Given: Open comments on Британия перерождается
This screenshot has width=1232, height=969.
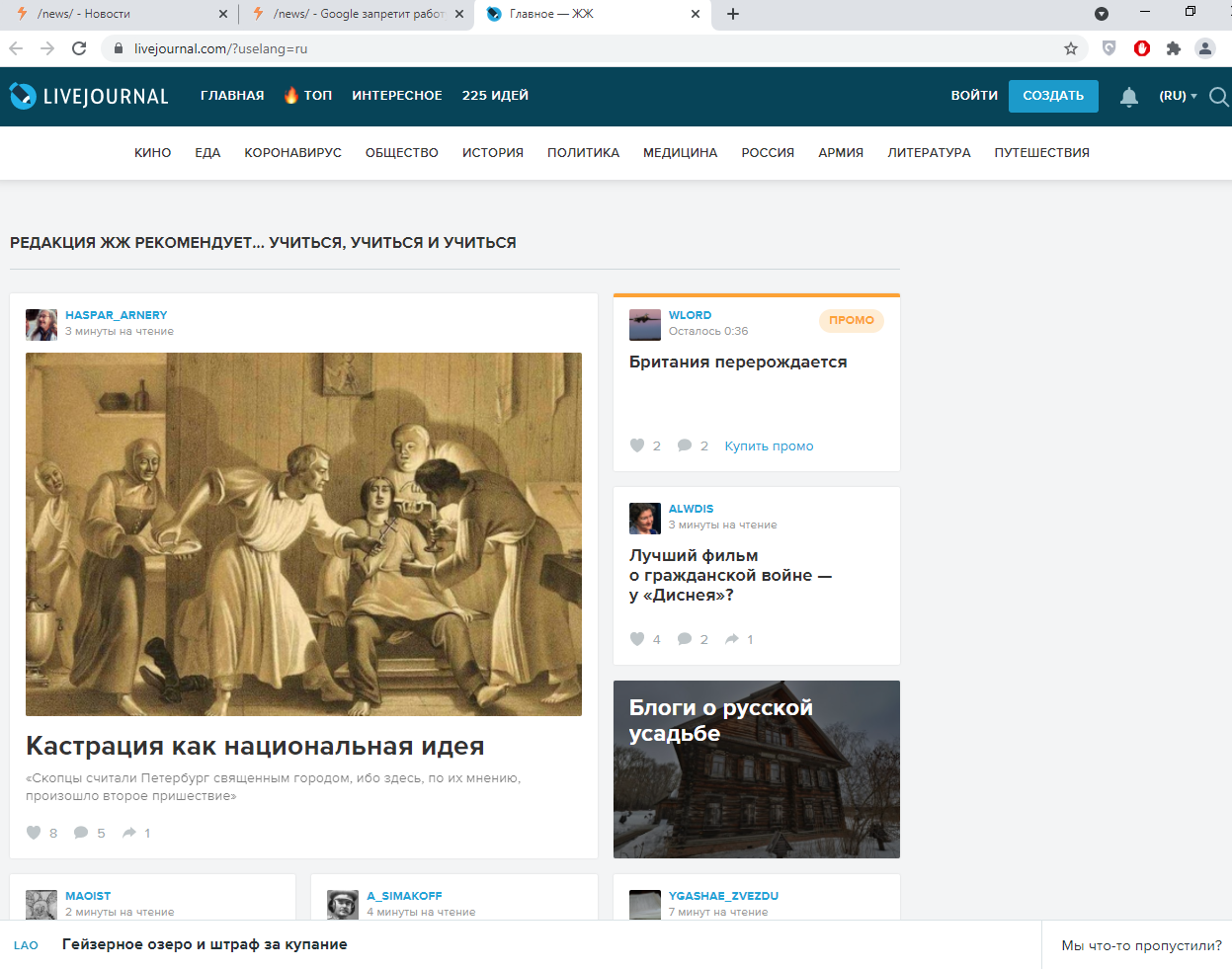Looking at the screenshot, I should (x=685, y=445).
